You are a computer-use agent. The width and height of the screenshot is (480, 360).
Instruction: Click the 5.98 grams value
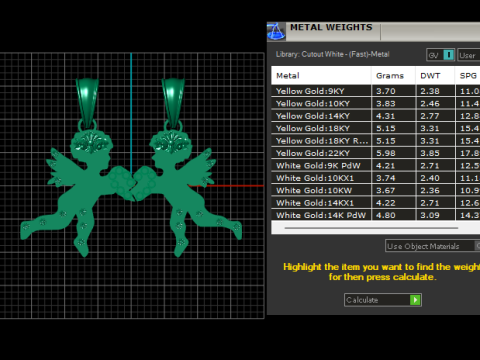(x=386, y=153)
